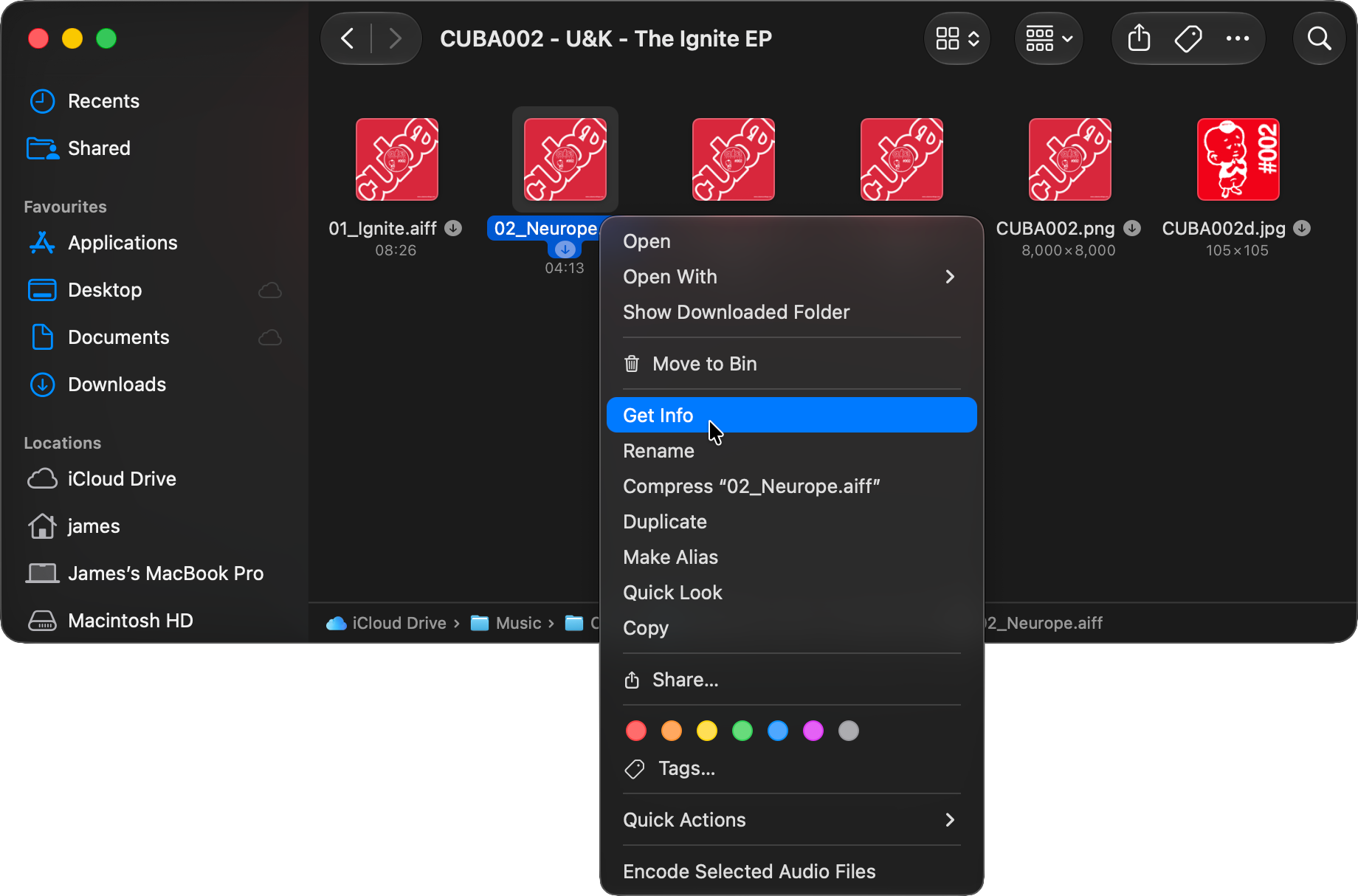
Task: Select the CUBA002.png image thumbnail
Action: 1070,159
